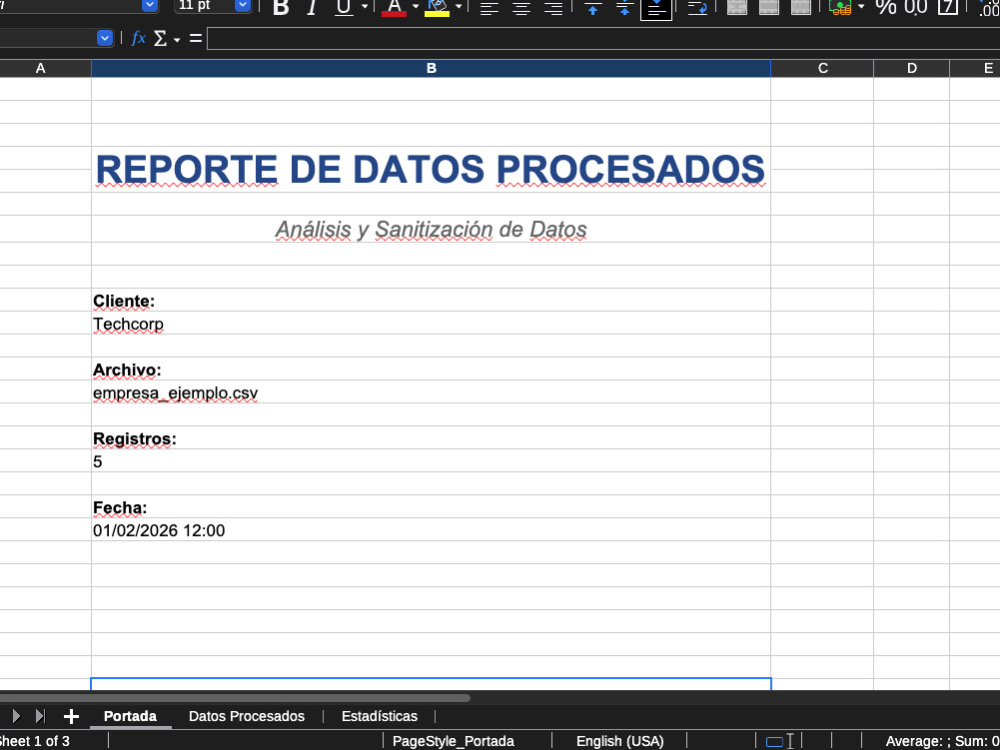Format cell as date

point(948,8)
